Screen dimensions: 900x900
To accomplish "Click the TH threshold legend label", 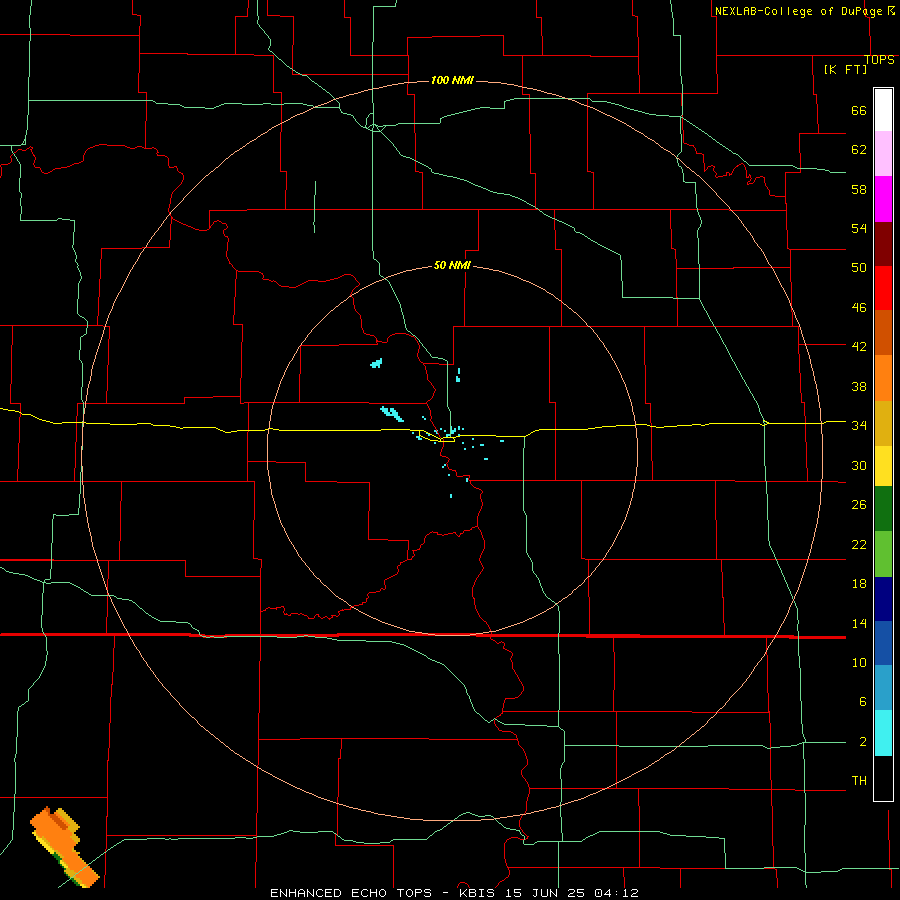I will 859,781.
